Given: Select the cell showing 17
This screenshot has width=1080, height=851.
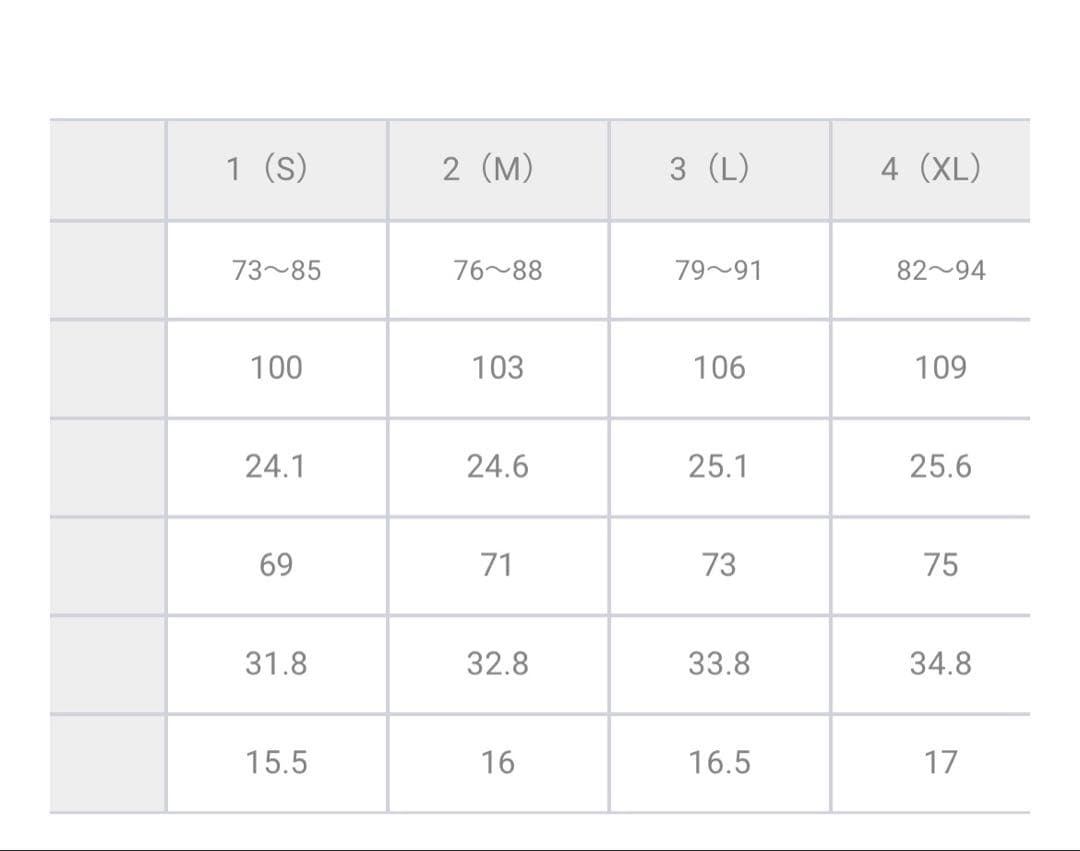Looking at the screenshot, I should tap(941, 763).
